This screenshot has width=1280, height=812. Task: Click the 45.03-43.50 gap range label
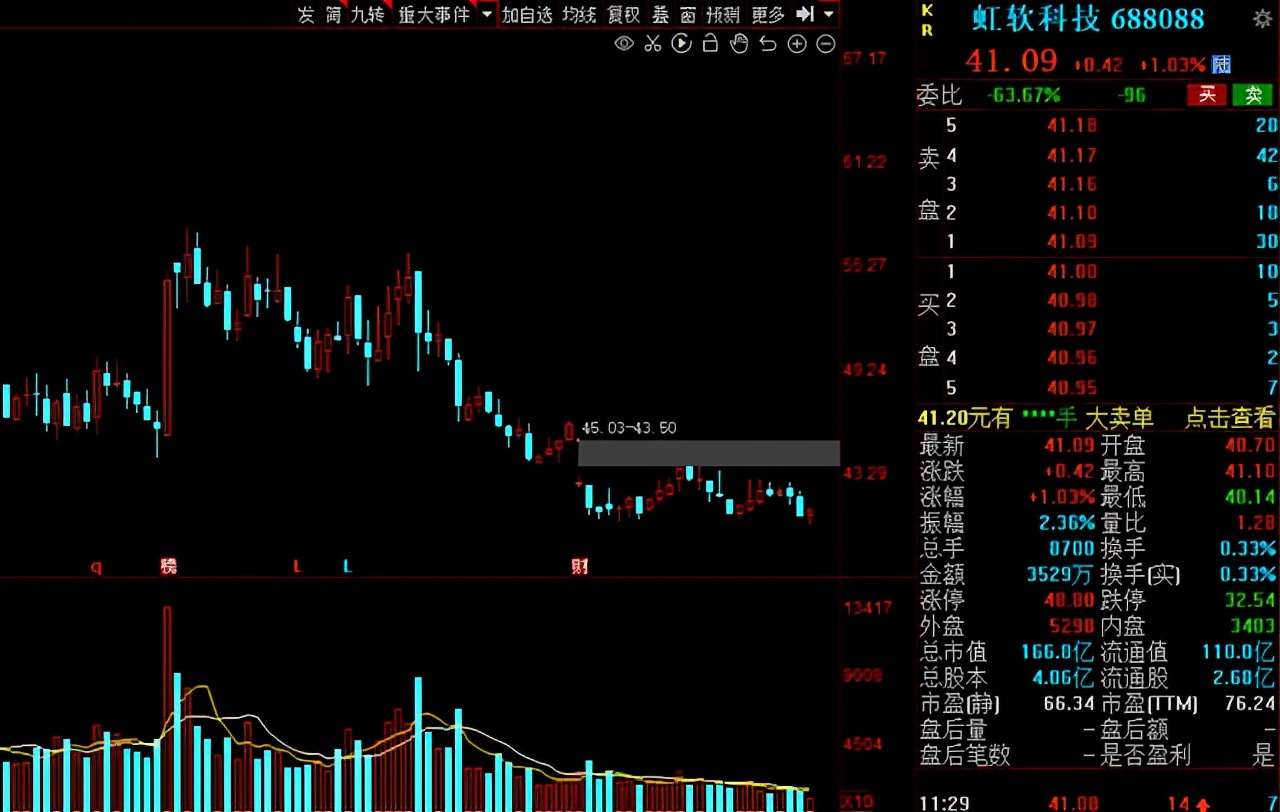(629, 428)
